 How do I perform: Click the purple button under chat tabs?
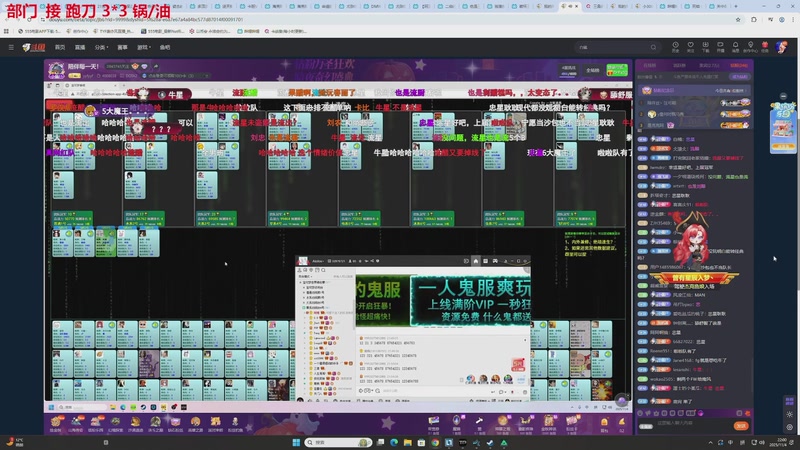739,77
